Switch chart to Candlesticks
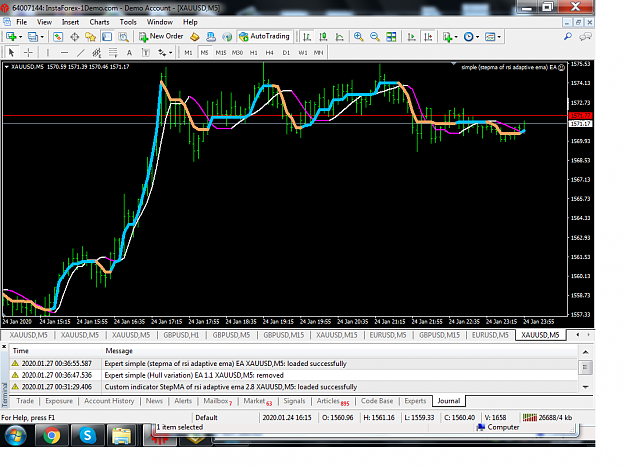 click(x=323, y=37)
